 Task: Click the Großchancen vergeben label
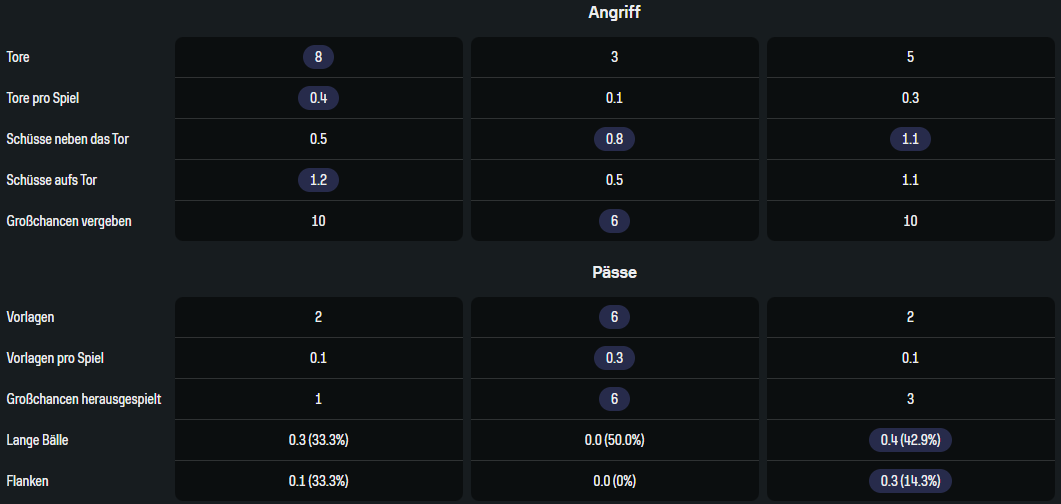(x=68, y=221)
